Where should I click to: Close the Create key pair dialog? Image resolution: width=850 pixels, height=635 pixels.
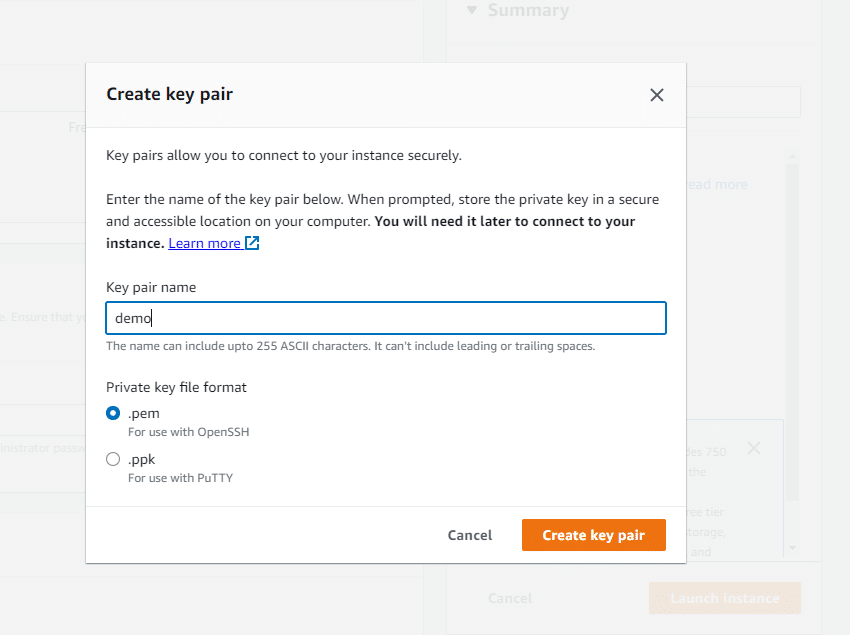pyautogui.click(x=656, y=95)
